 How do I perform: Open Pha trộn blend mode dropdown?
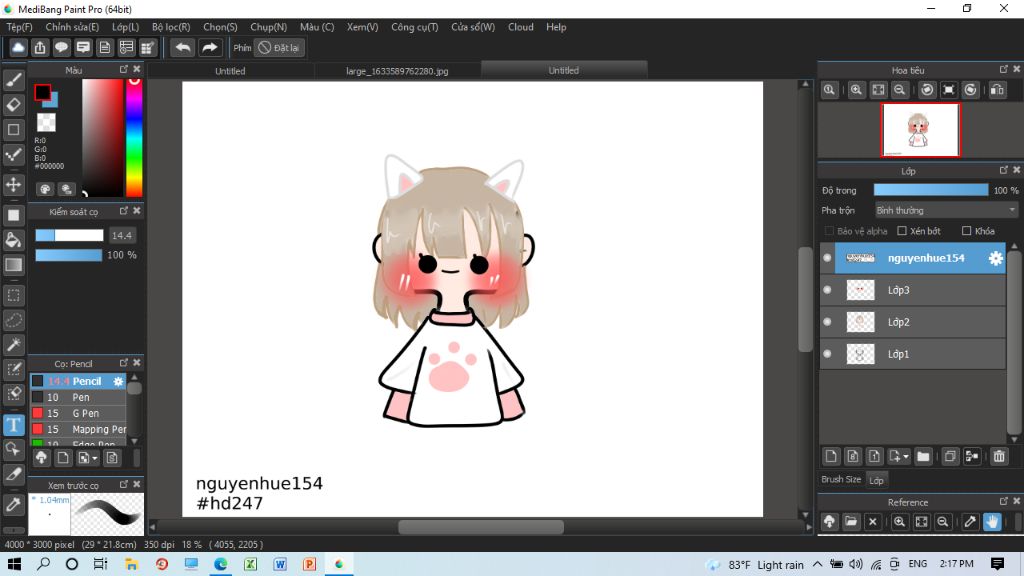pyautogui.click(x=946, y=210)
